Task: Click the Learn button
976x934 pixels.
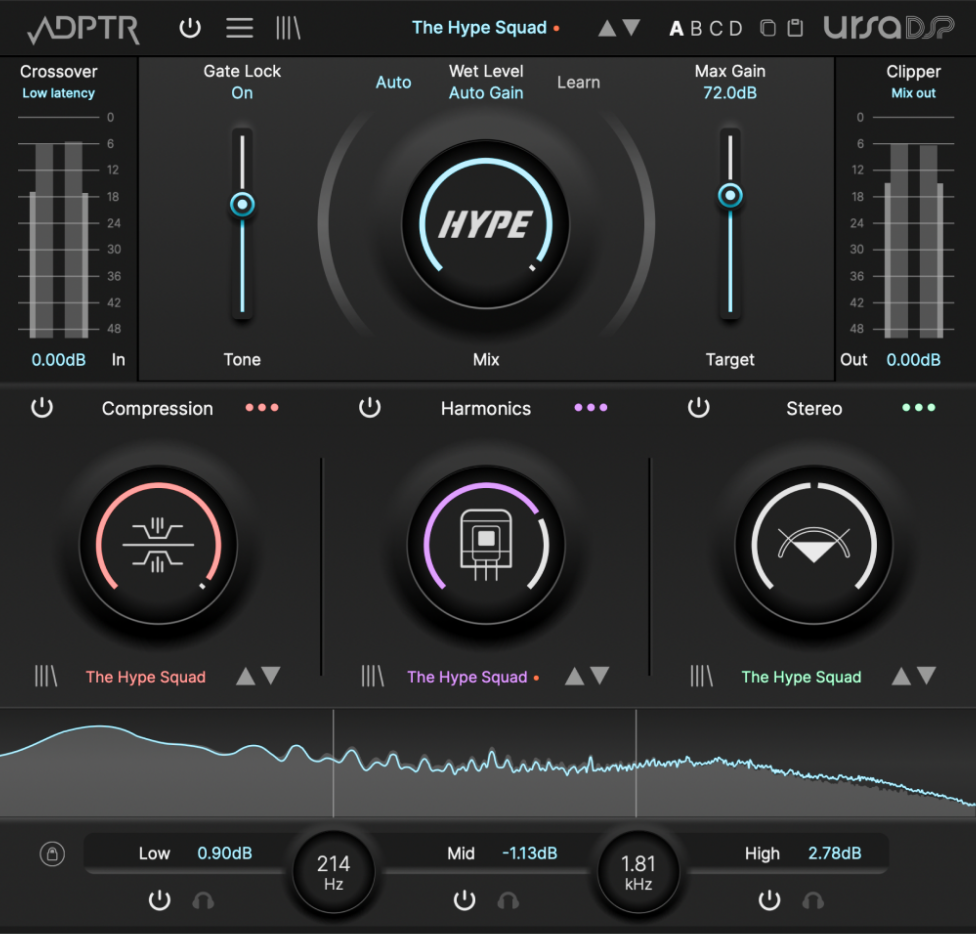Action: click(578, 83)
